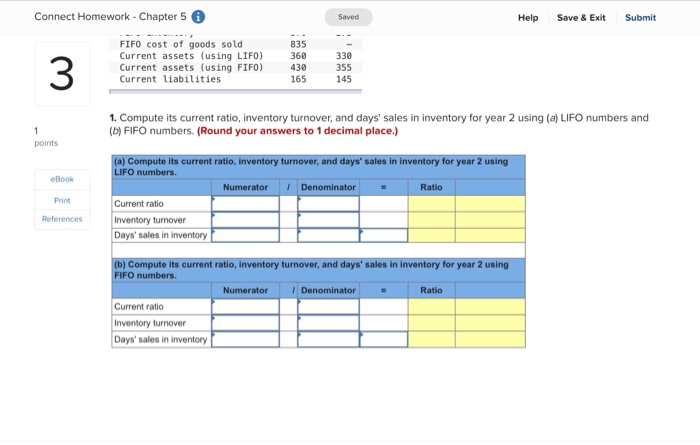Click the value 360 in data table
The image size is (700, 445).
298,56
